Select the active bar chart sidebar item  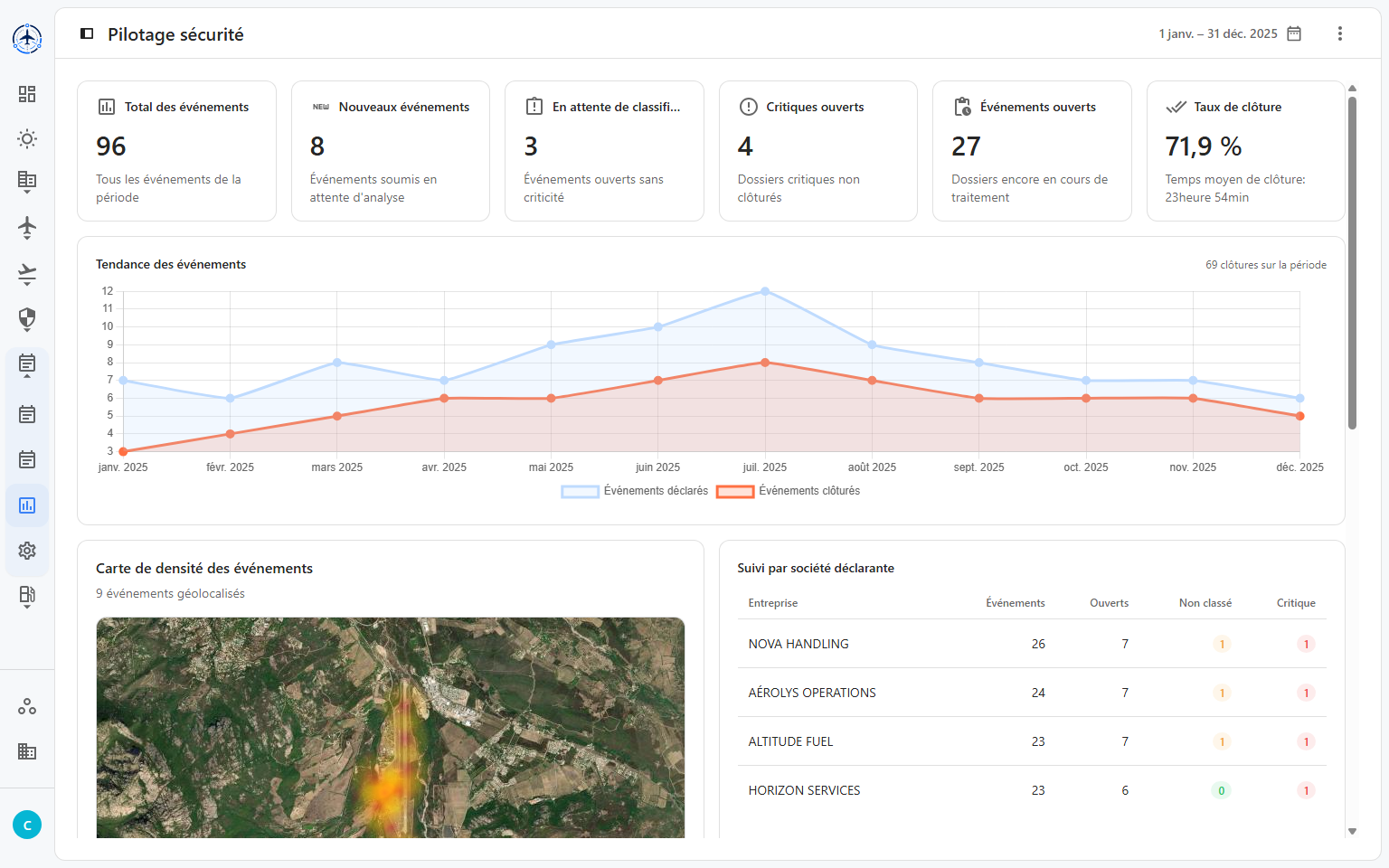point(27,505)
